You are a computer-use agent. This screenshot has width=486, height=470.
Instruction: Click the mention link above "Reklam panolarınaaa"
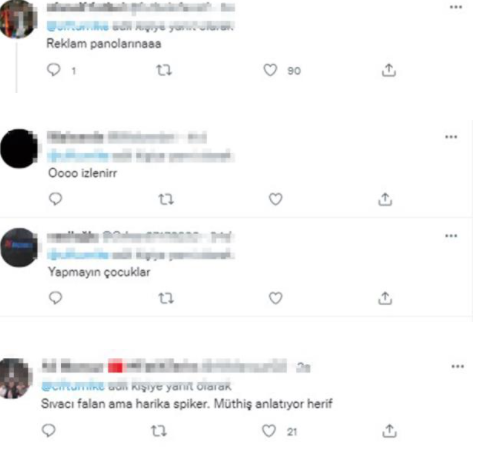(x=78, y=26)
